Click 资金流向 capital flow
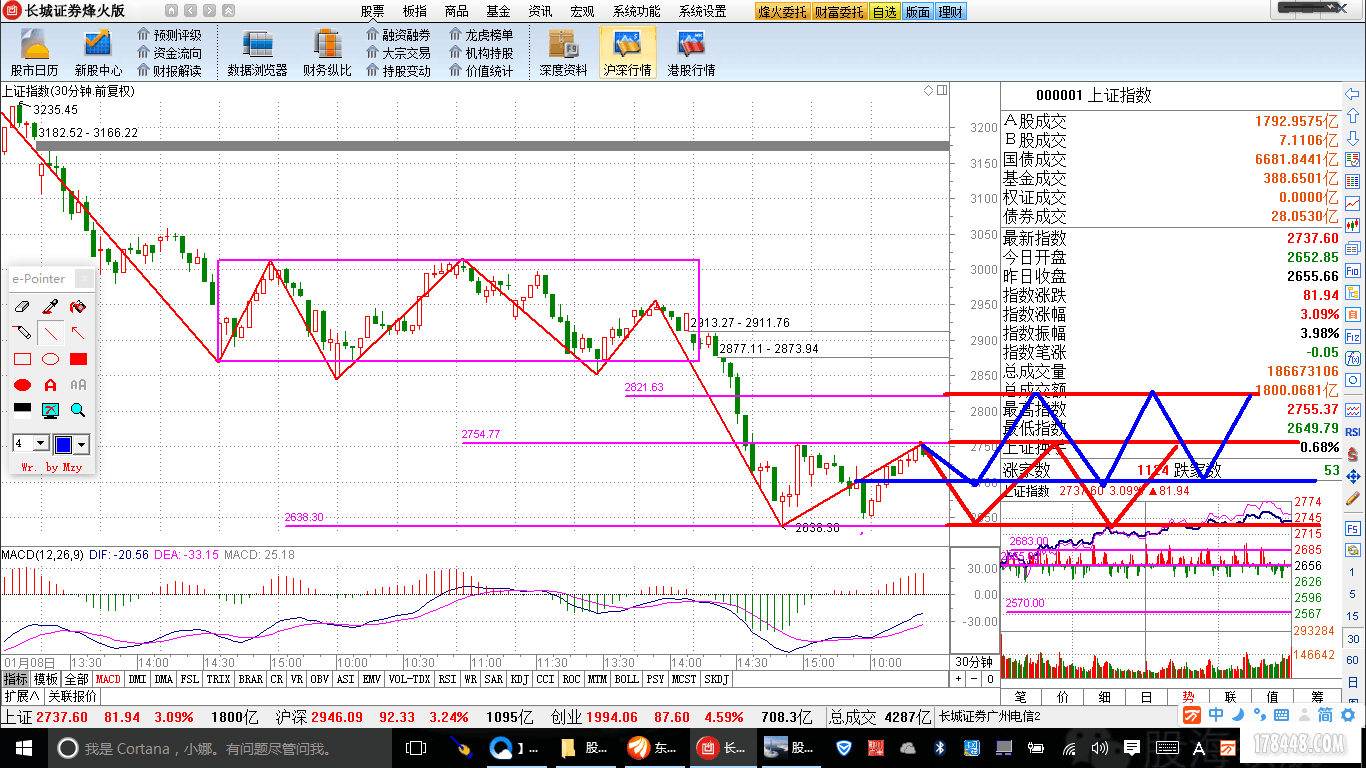Image resolution: width=1366 pixels, height=768 pixels. pos(169,53)
